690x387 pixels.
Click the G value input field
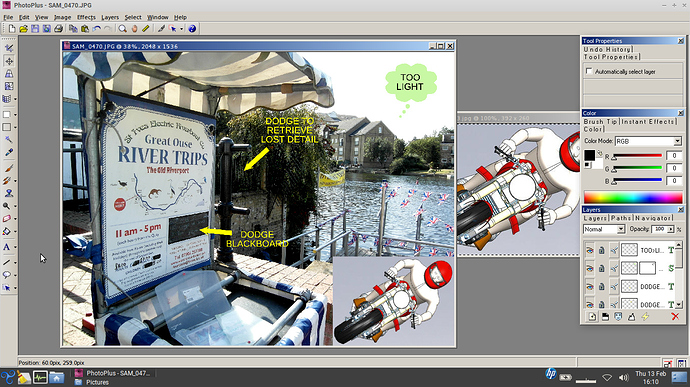(x=674, y=168)
